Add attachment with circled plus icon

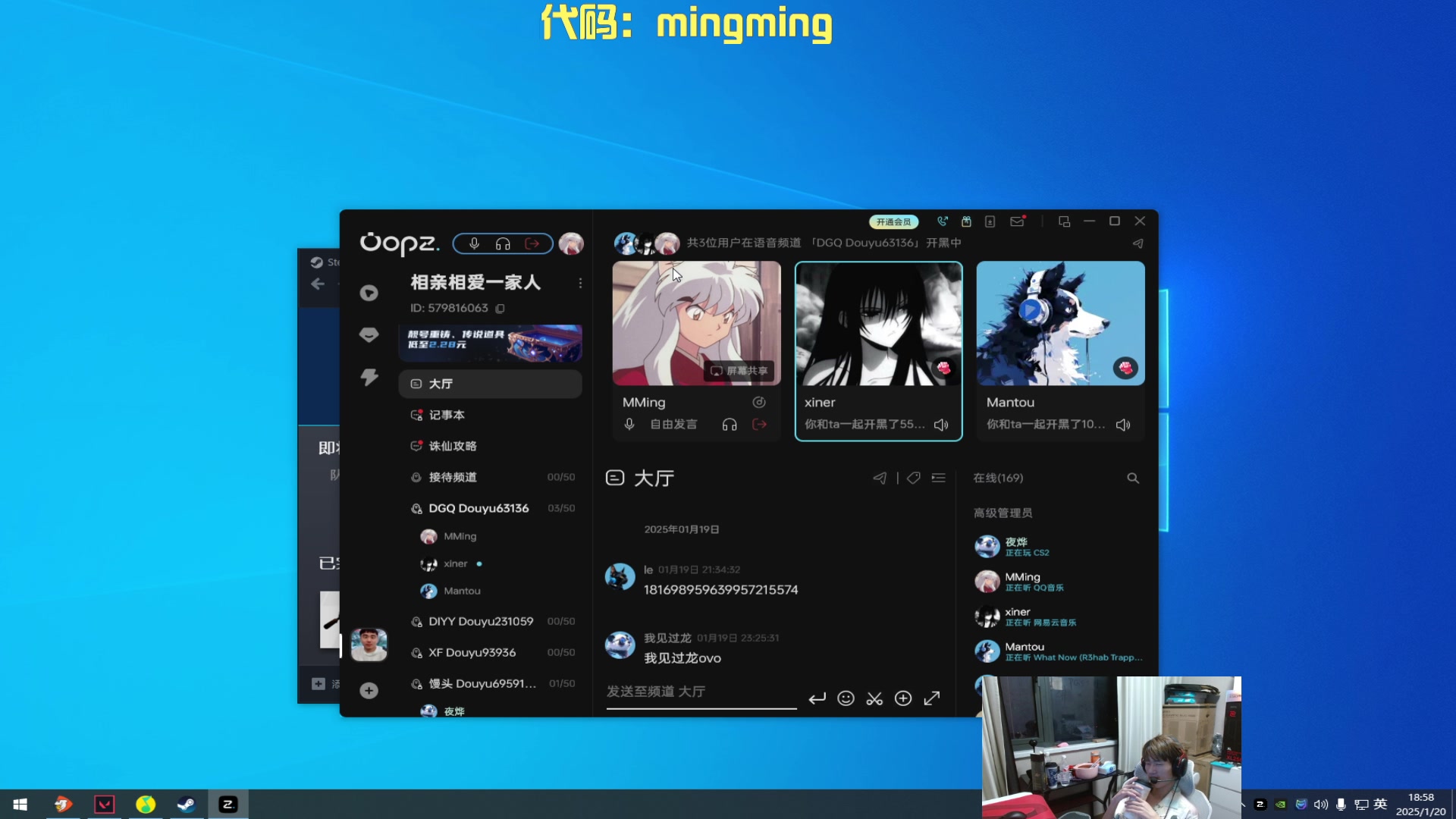pos(903,698)
